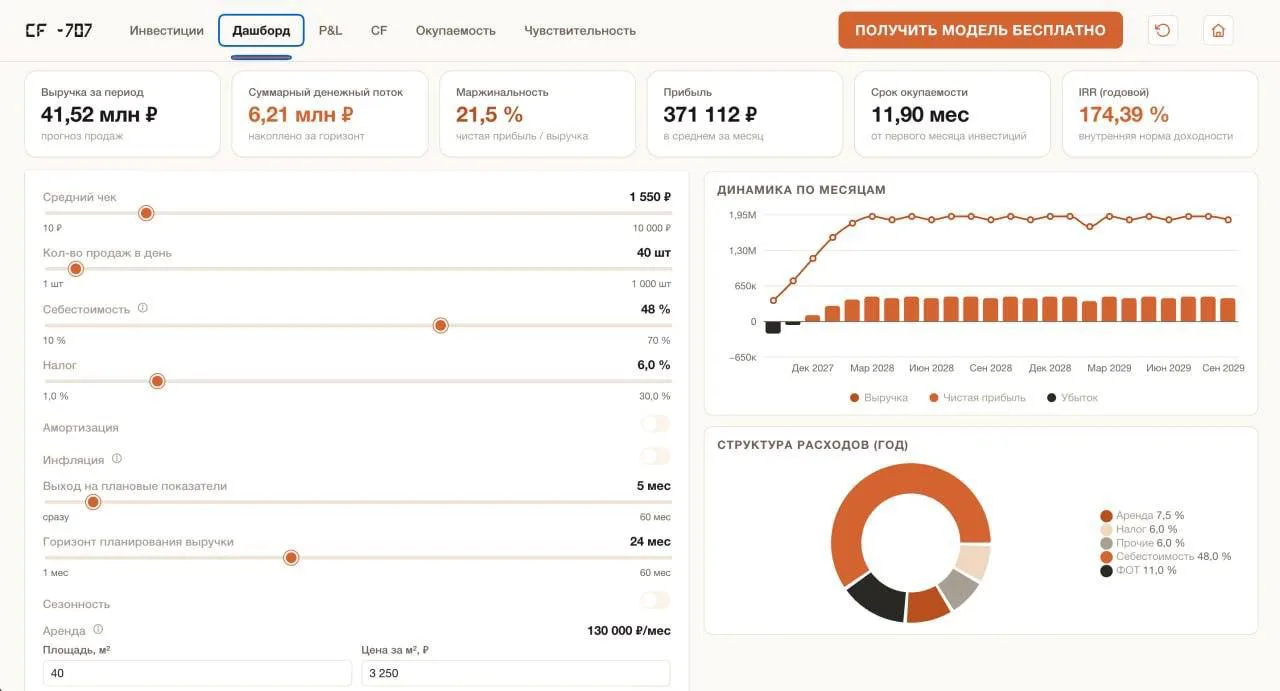Screen dimensions: 1280x691
Task: Open the CF tab
Action: pyautogui.click(x=379, y=30)
